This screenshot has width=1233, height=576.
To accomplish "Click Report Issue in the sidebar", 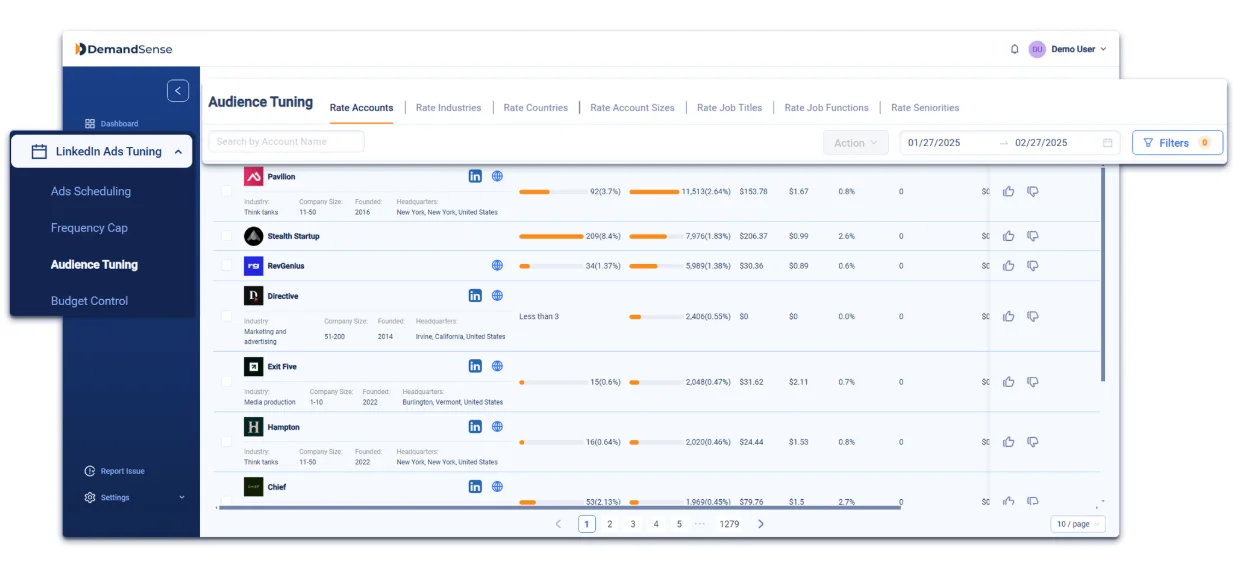I will (114, 471).
